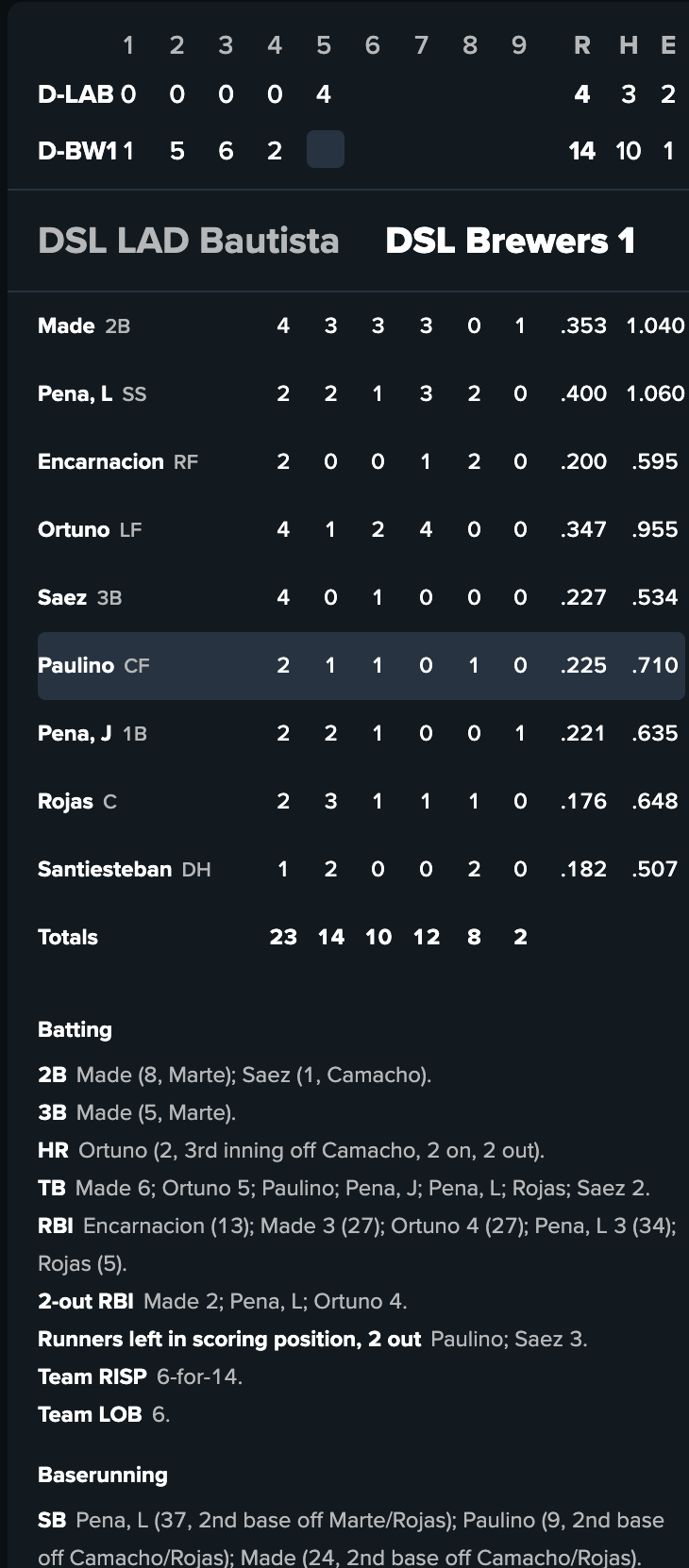Click the empty 5th inning box for D-BW1
This screenshot has height=1568, width=689.
pos(325,150)
